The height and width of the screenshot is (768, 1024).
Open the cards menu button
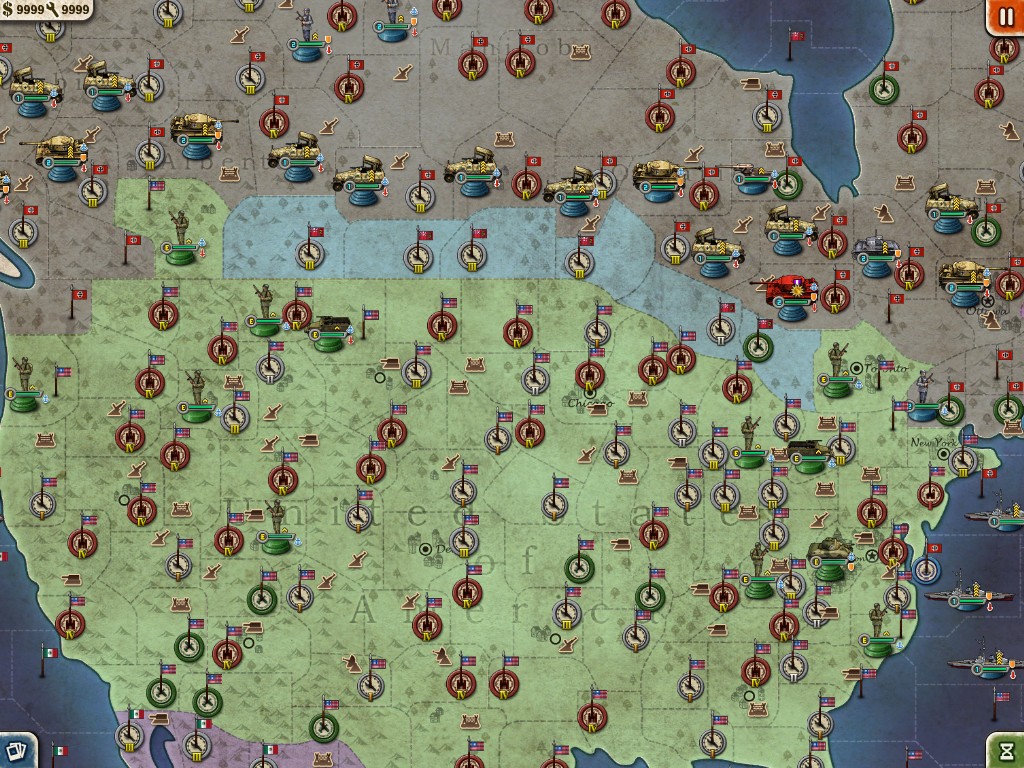pos(16,751)
